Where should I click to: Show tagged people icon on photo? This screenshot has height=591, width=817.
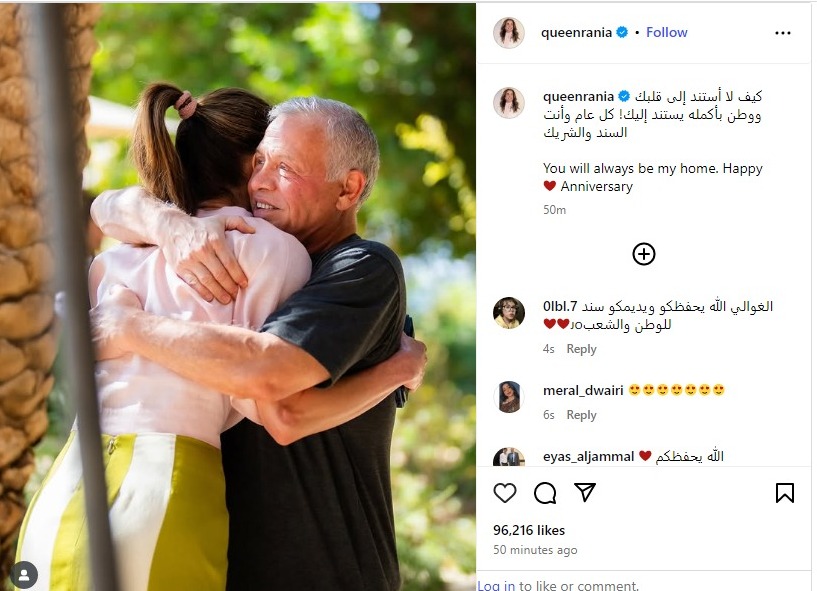click(24, 574)
